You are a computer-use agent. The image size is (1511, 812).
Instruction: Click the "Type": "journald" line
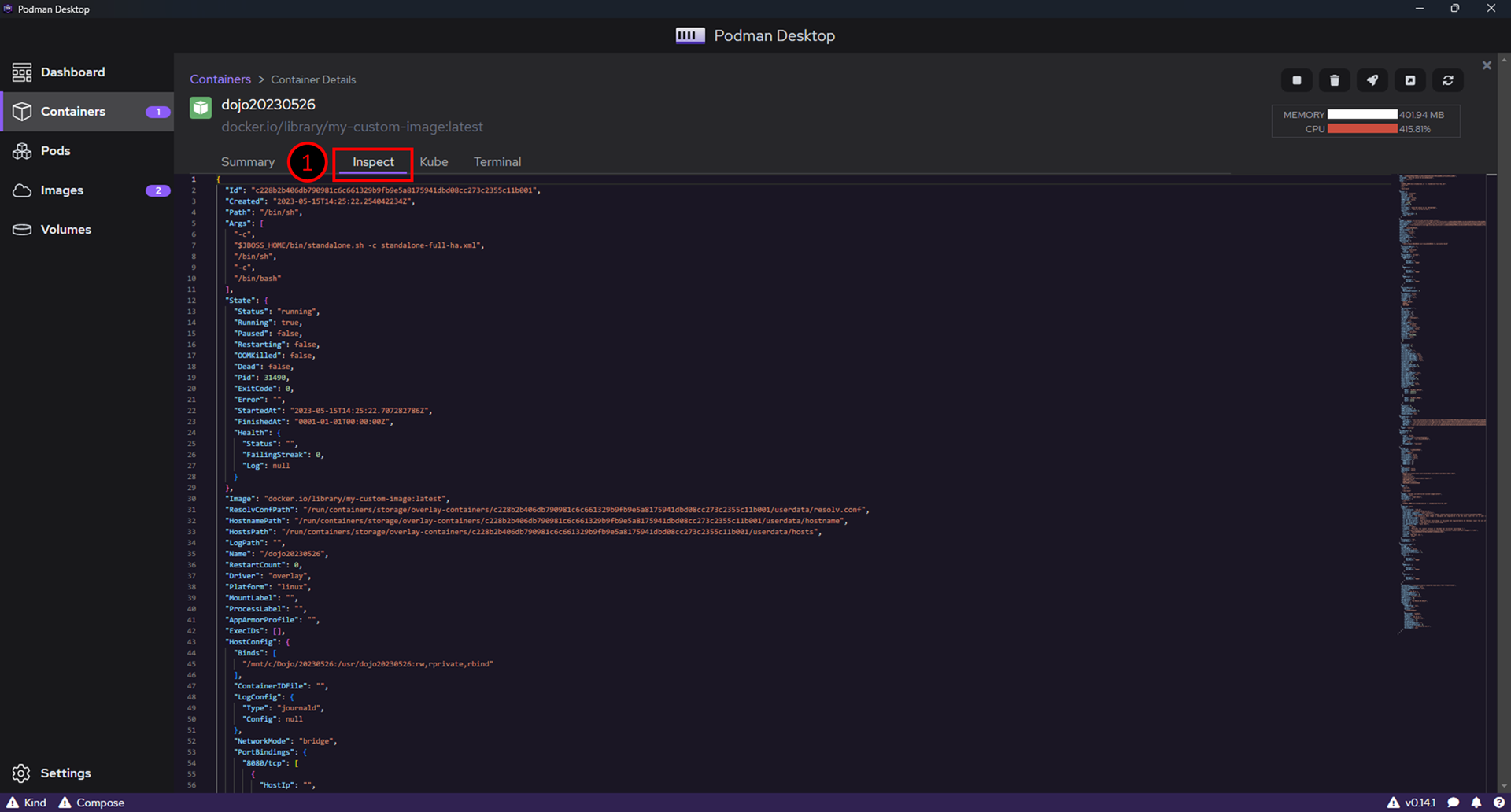(x=283, y=708)
